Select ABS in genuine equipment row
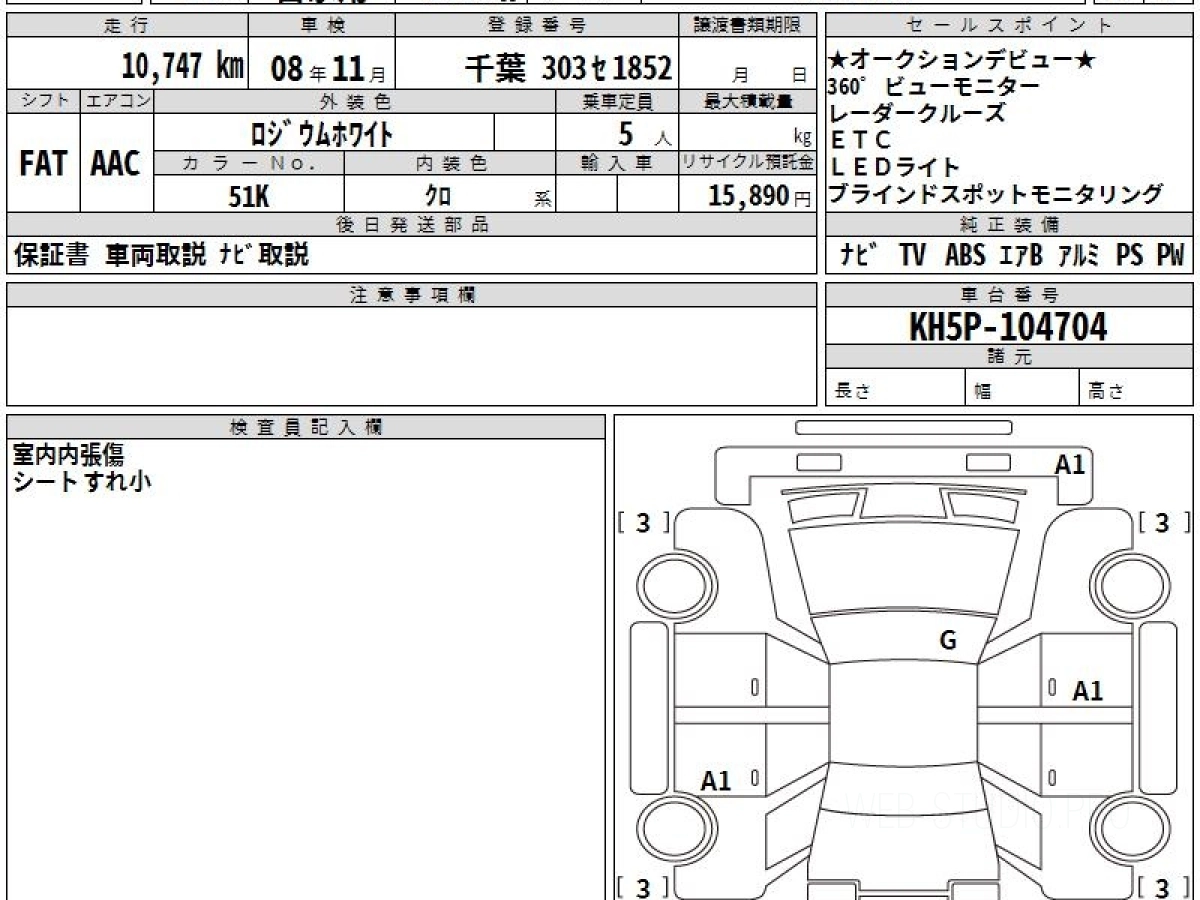 click(x=965, y=255)
